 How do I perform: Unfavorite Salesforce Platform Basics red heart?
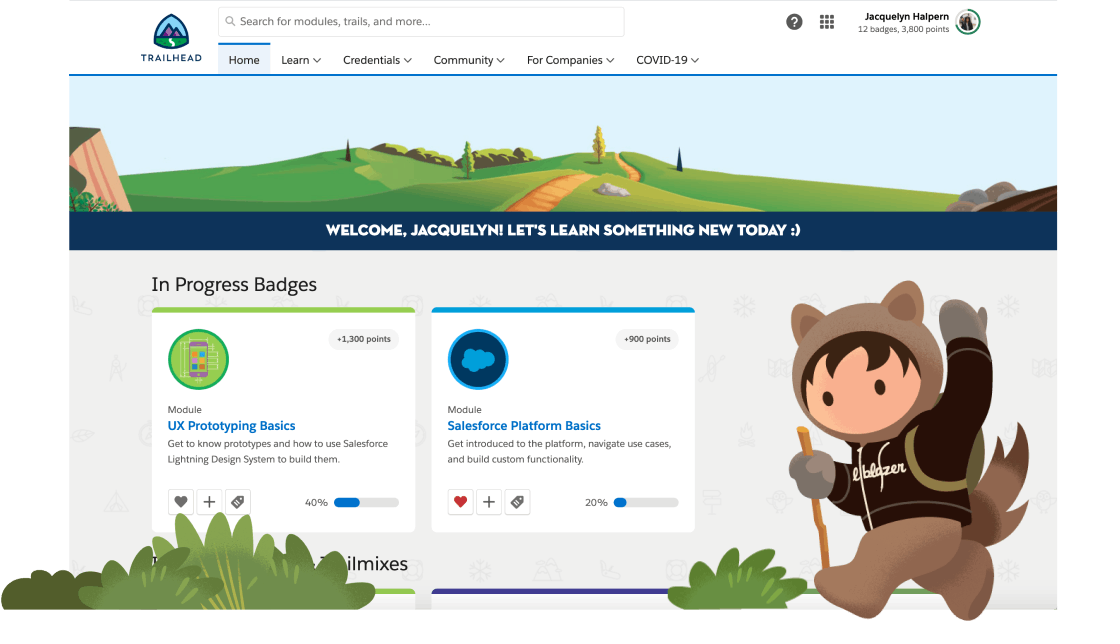click(x=460, y=502)
